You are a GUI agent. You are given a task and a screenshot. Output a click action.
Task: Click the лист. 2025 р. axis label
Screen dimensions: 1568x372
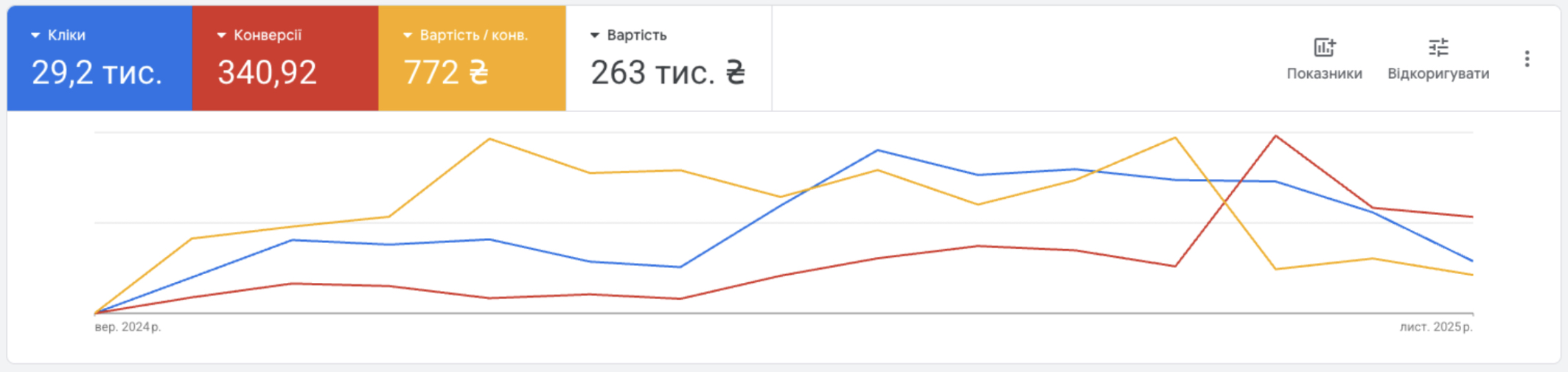coord(1436,327)
